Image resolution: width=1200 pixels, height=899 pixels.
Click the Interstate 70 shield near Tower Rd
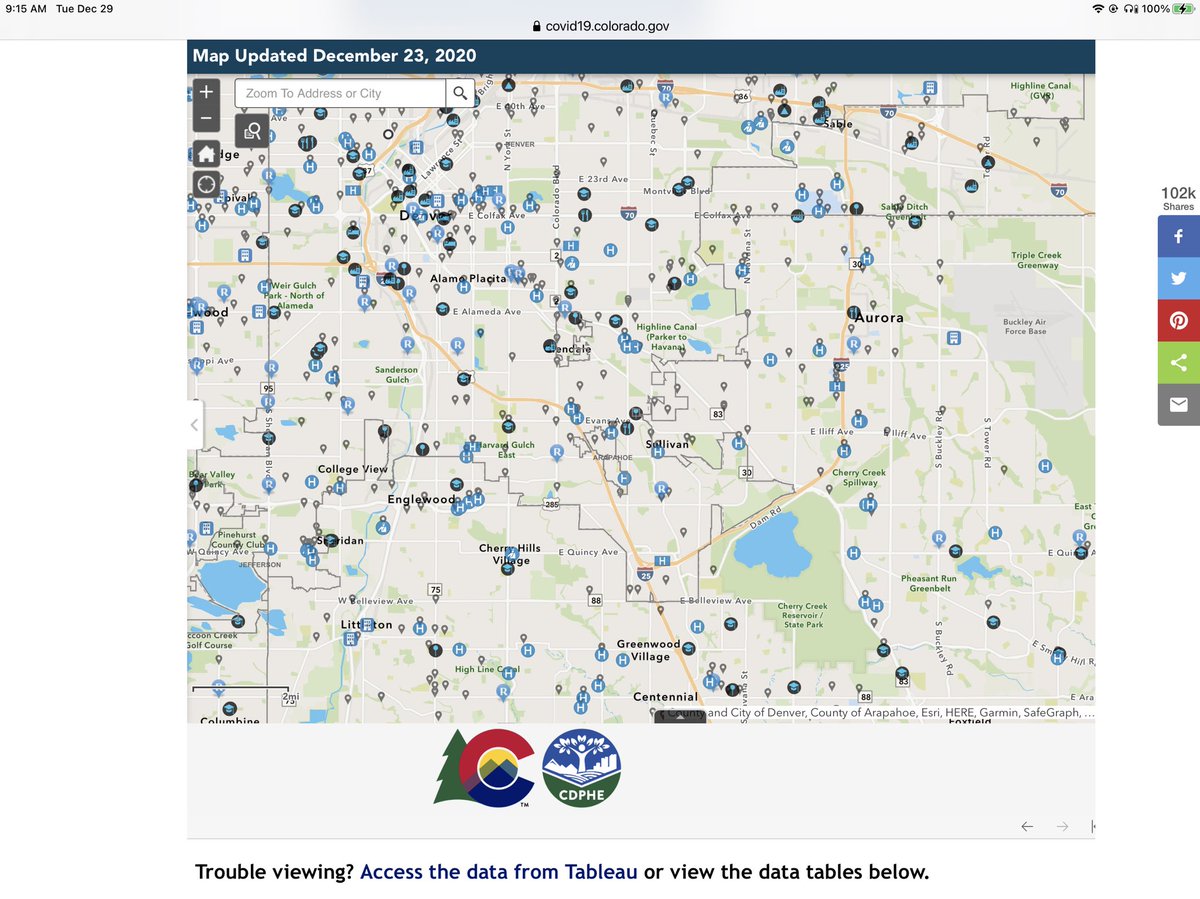pos(1059,190)
